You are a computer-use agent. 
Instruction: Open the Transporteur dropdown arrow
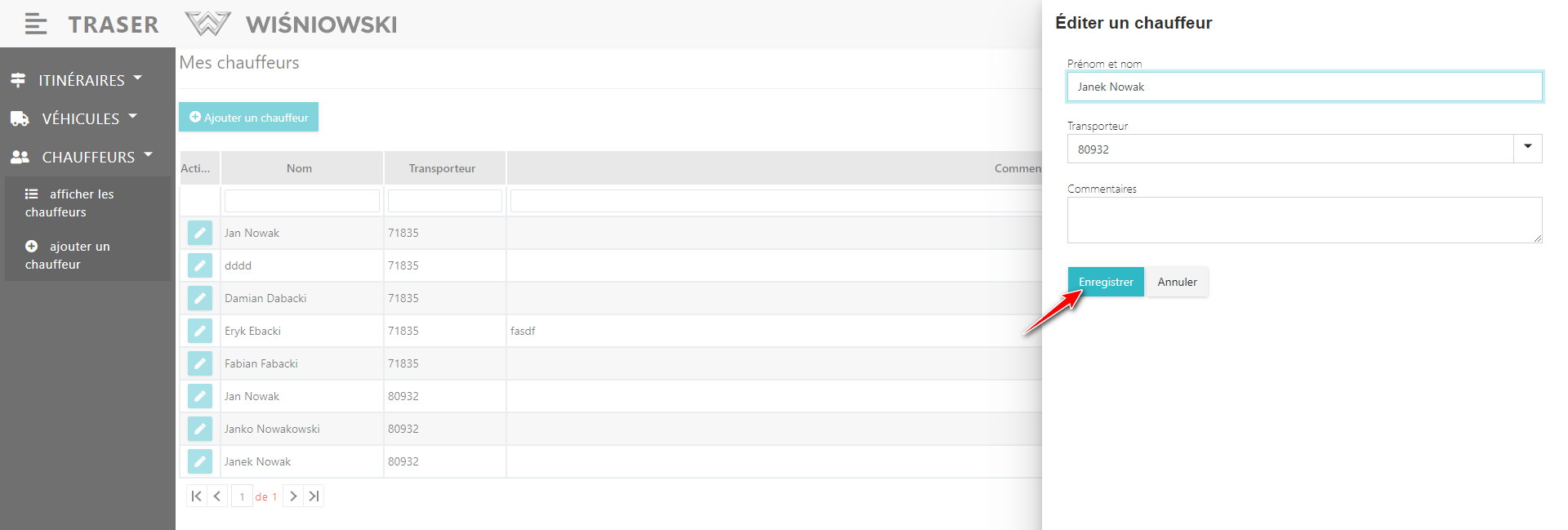(x=1527, y=149)
